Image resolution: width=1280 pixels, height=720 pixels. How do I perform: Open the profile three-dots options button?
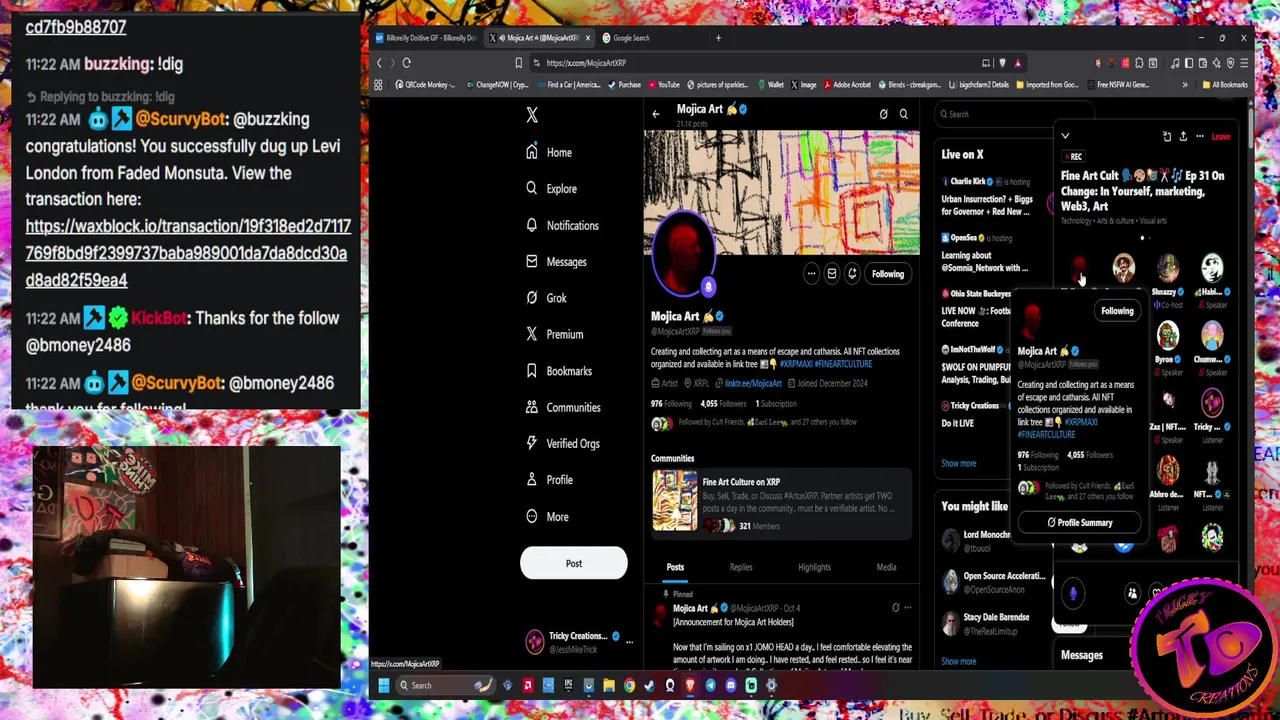(x=811, y=274)
